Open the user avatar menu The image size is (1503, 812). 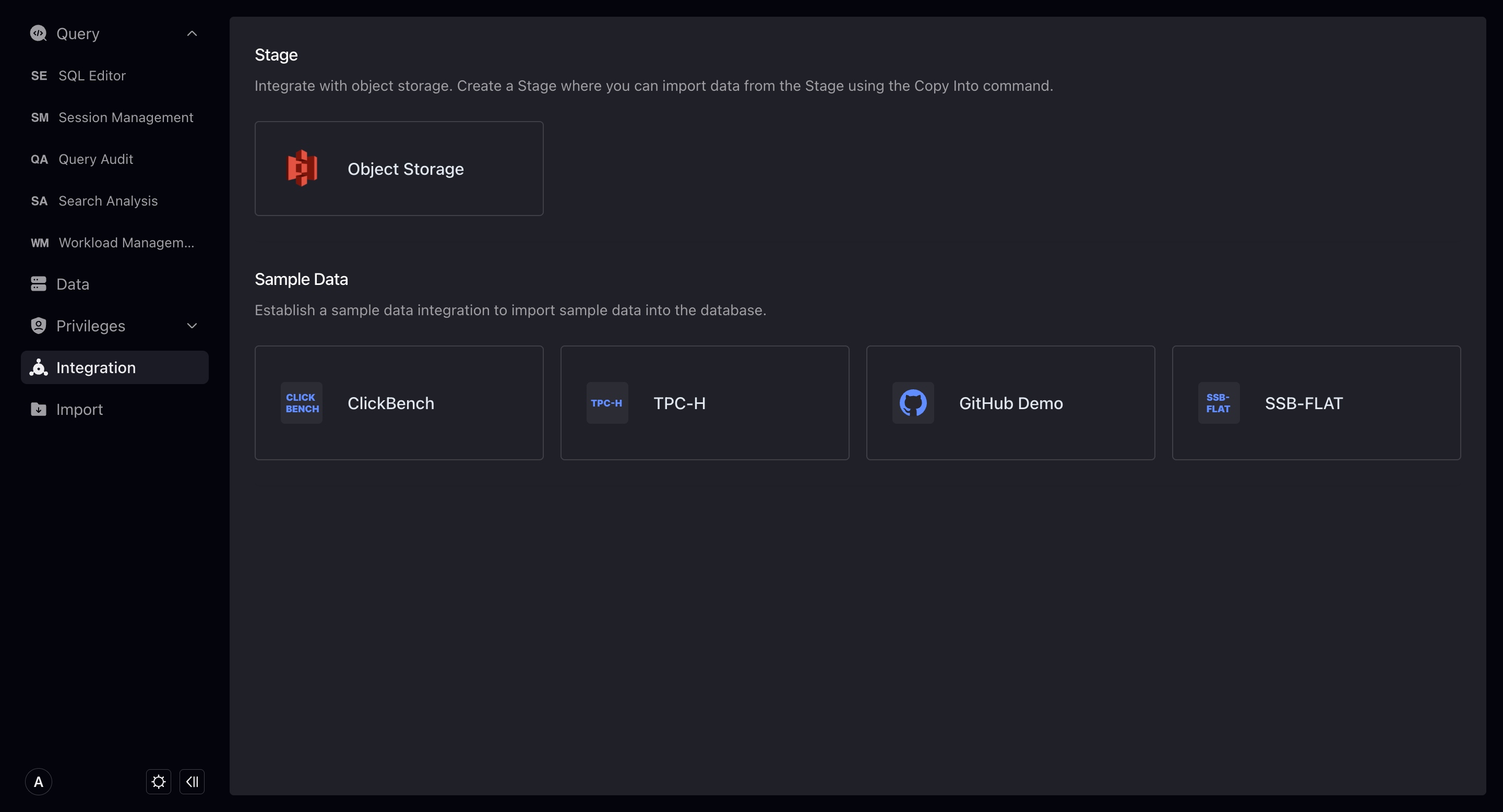click(x=39, y=782)
